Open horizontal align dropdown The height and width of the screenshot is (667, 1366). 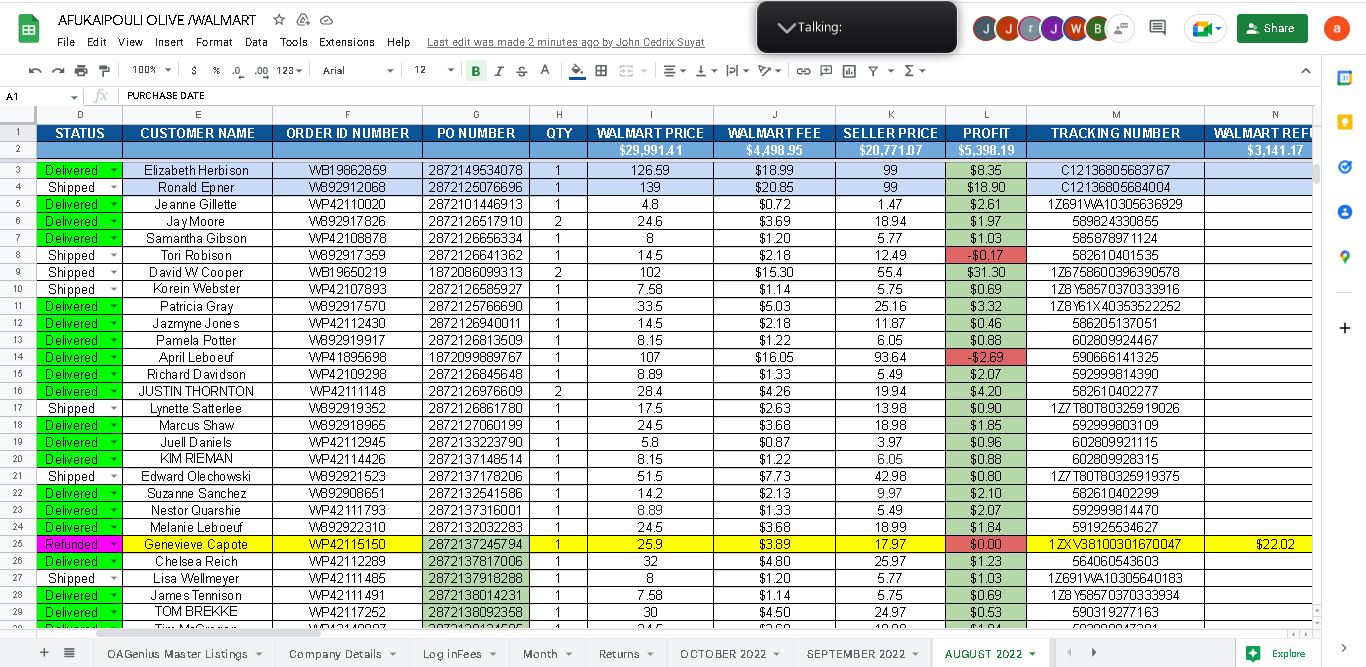point(674,71)
